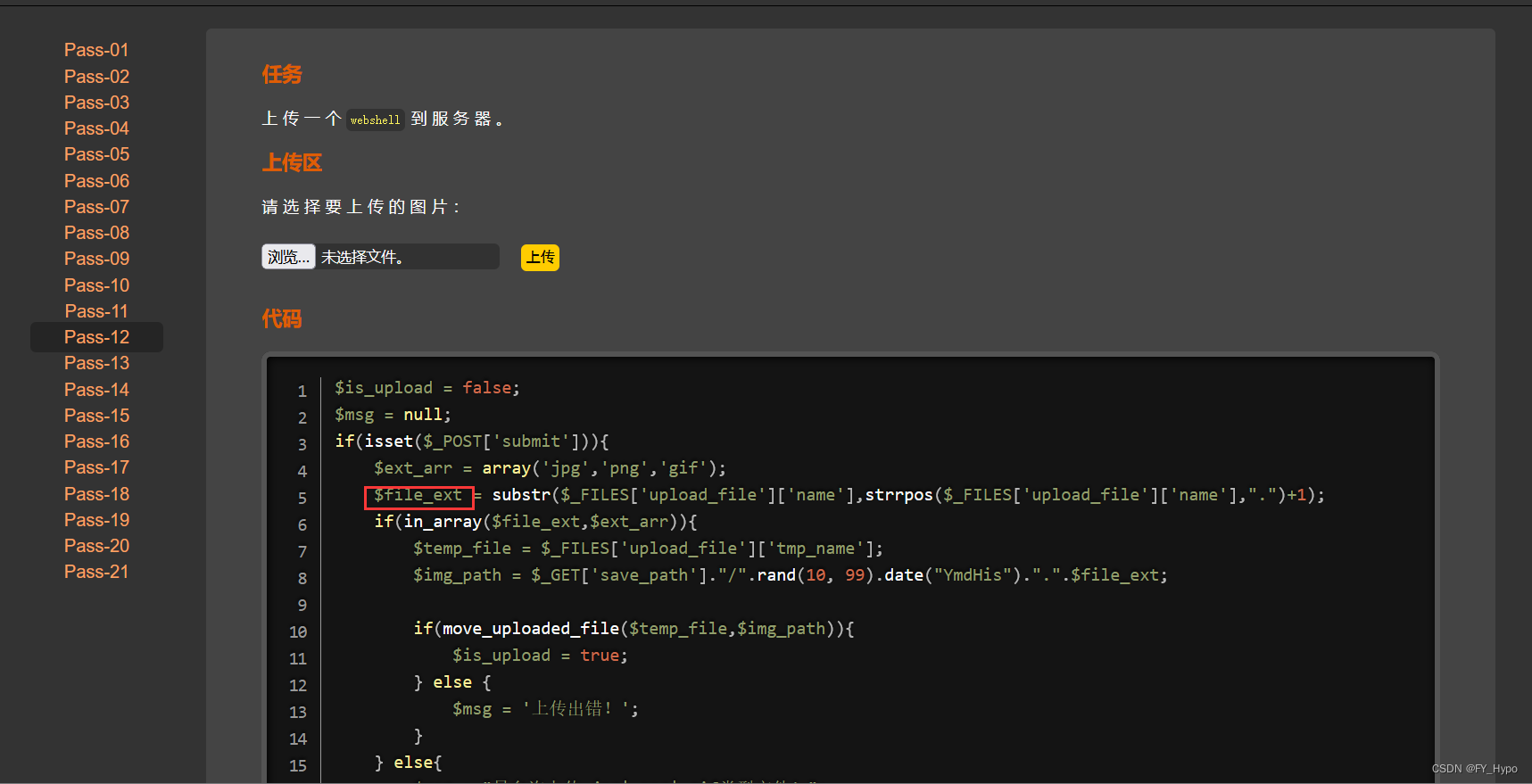
Task: Go to Pass-03 in the sidebar
Action: coord(96,103)
